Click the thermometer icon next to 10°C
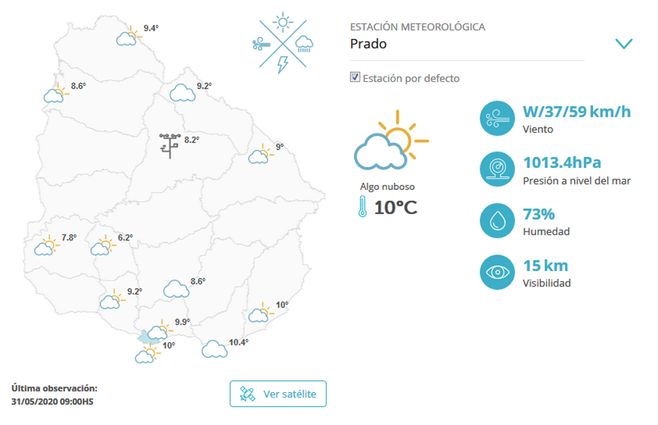This screenshot has width=658, height=425. tap(359, 208)
